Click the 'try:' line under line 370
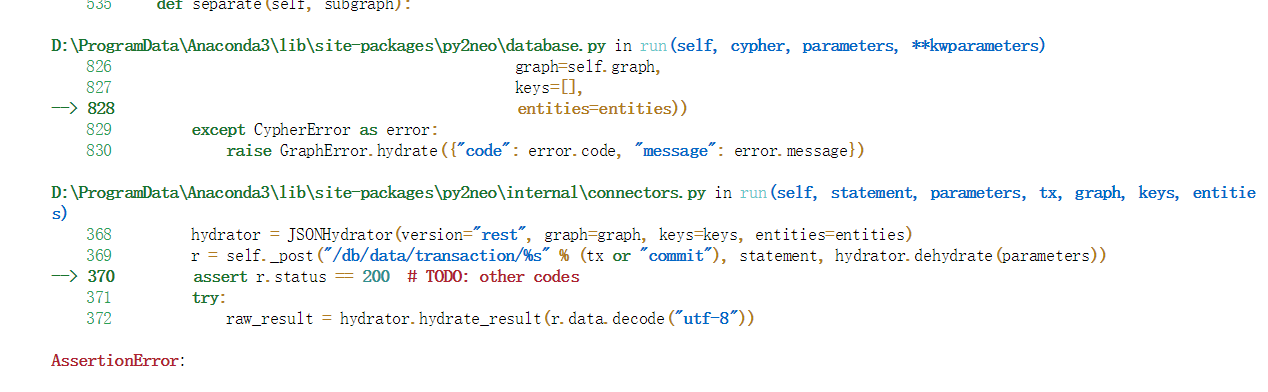1268x392 pixels. (209, 298)
